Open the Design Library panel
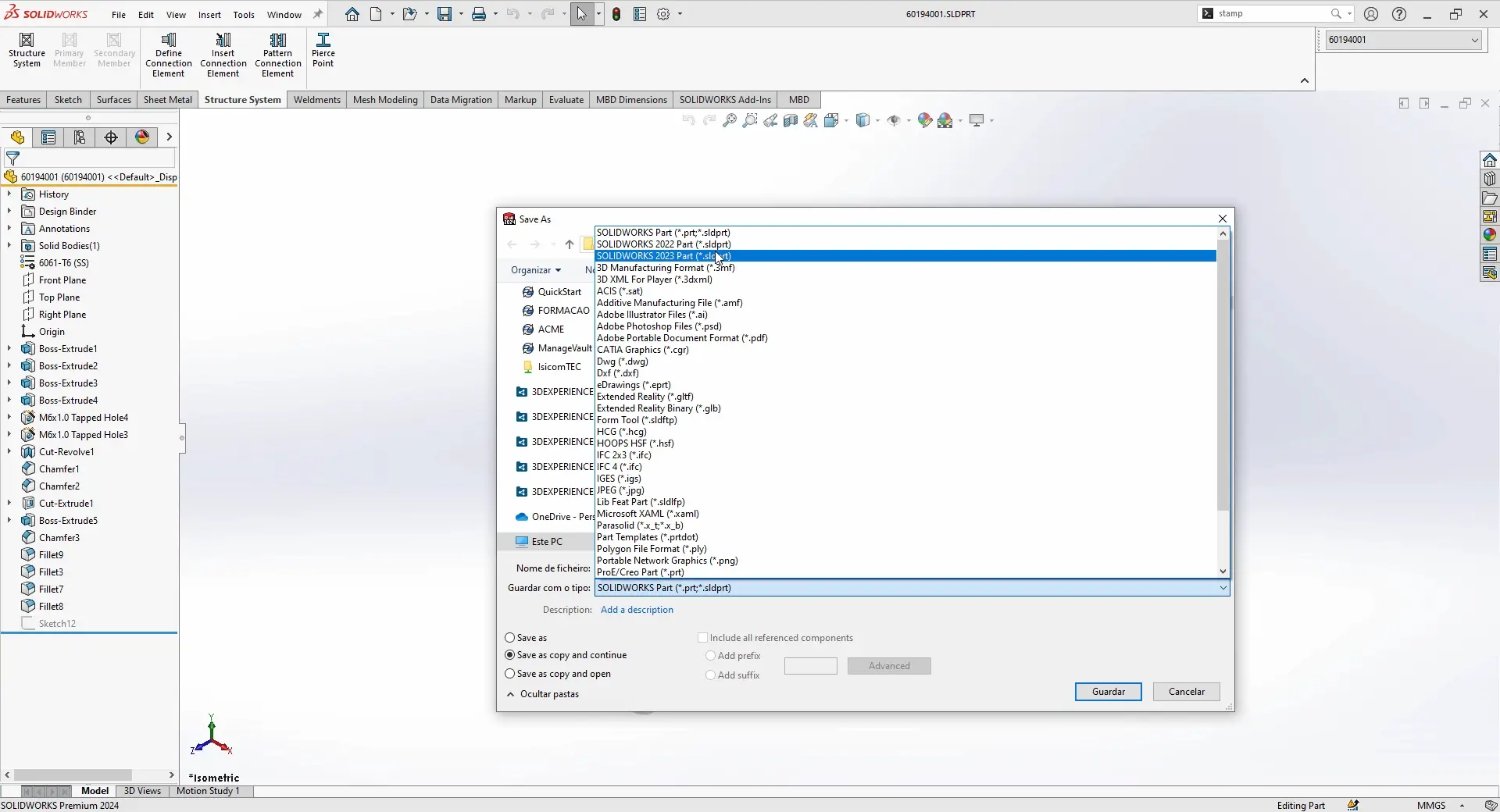 (1490, 179)
